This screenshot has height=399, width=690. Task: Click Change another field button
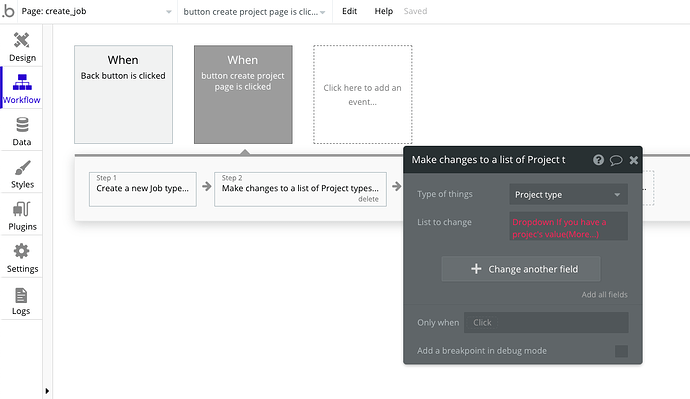coord(521,269)
